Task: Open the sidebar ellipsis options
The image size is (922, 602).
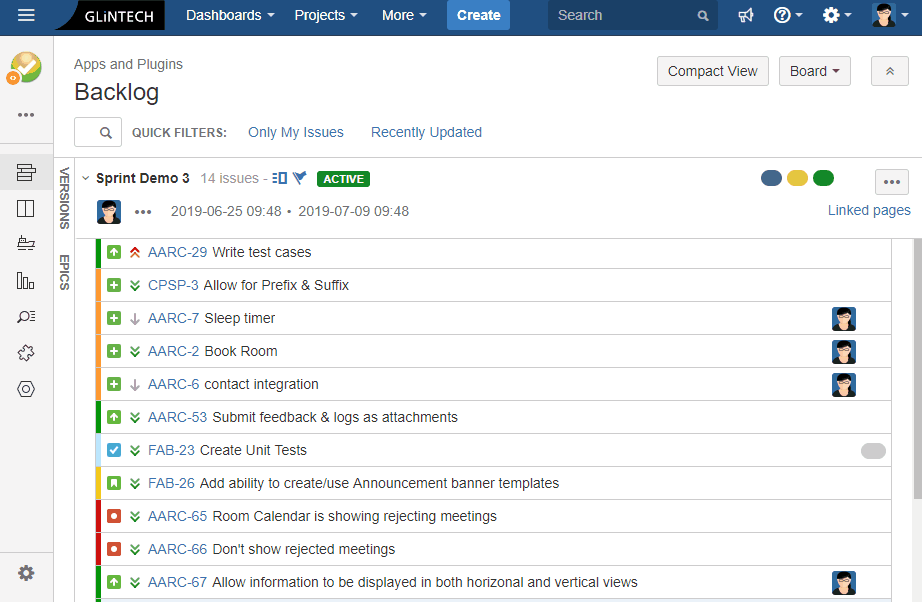Action: (x=26, y=115)
